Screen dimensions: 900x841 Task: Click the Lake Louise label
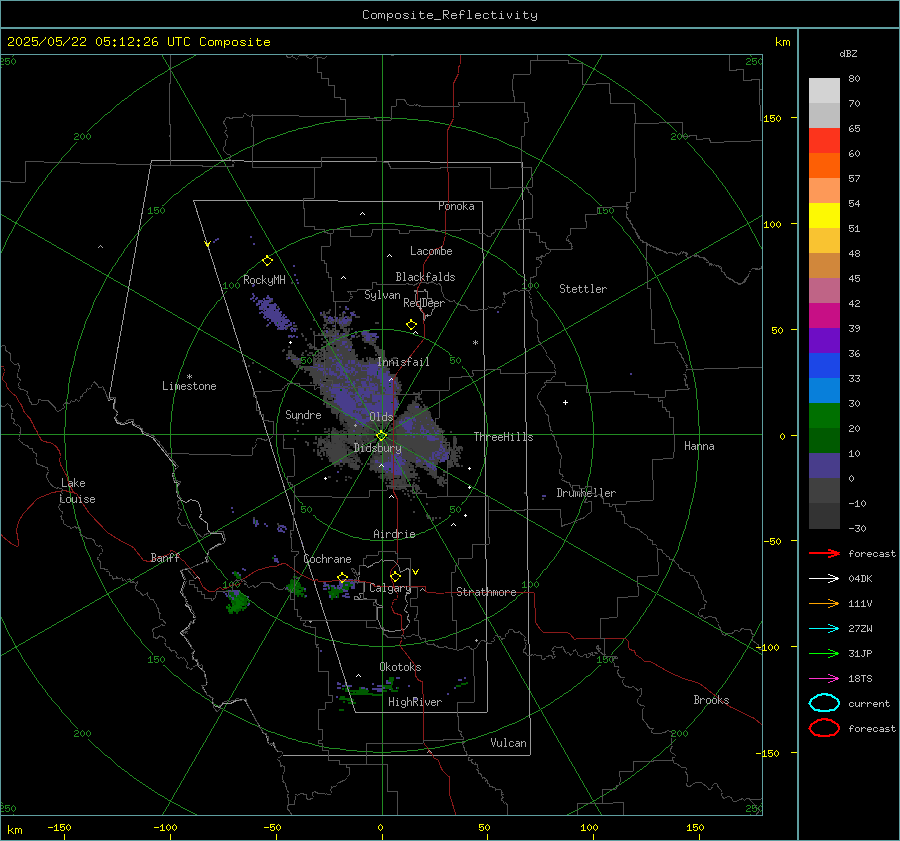coord(77,491)
